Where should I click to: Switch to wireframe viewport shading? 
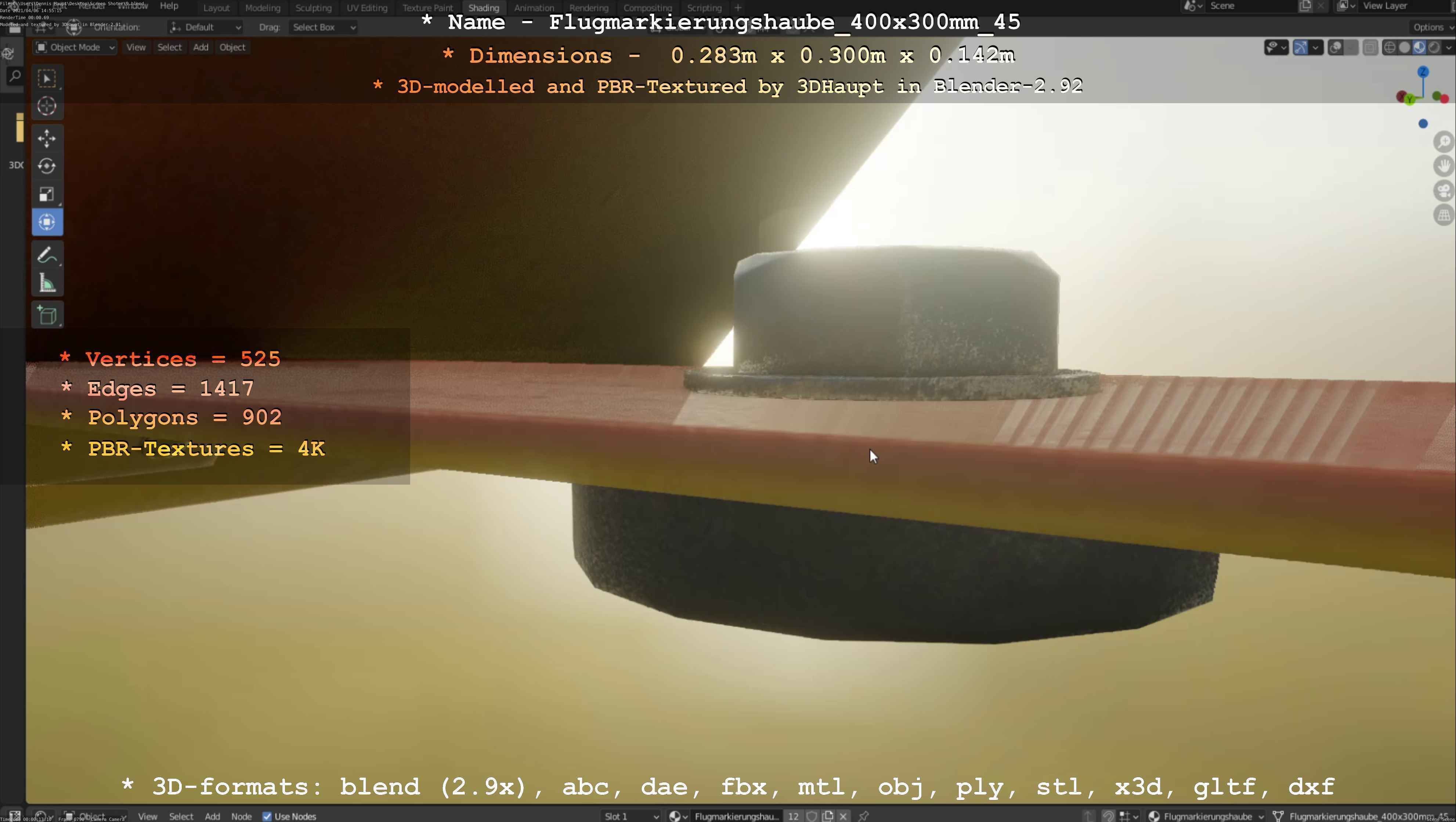tap(1389, 47)
